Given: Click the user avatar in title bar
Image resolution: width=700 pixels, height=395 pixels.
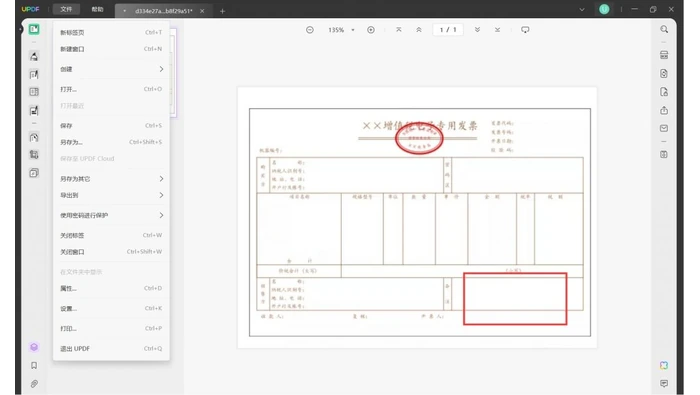Looking at the screenshot, I should pos(604,9).
